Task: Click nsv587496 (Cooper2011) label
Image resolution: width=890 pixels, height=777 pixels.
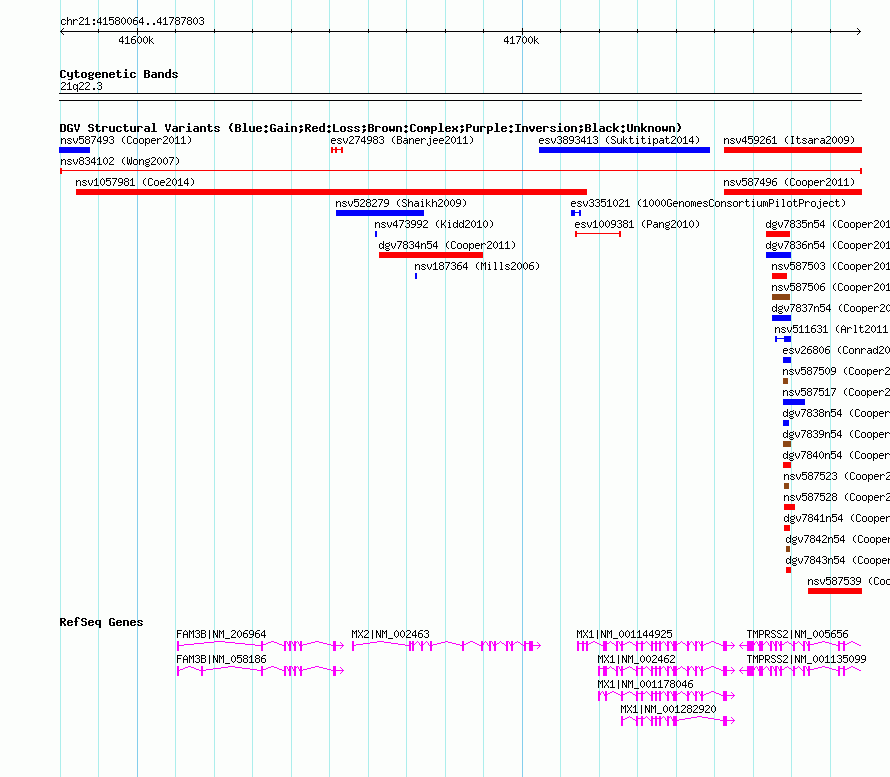Action: coord(789,182)
